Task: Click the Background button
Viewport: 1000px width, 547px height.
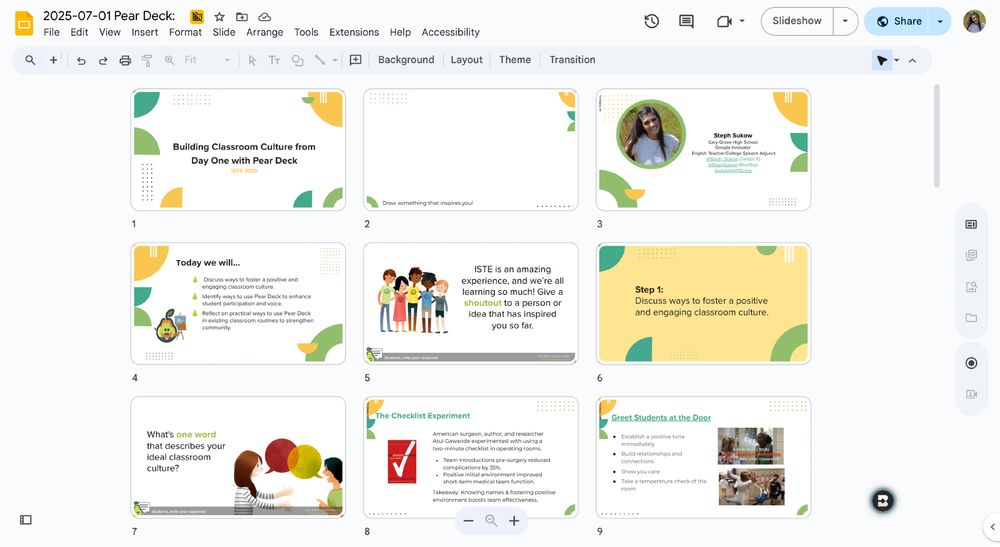Action: point(406,60)
